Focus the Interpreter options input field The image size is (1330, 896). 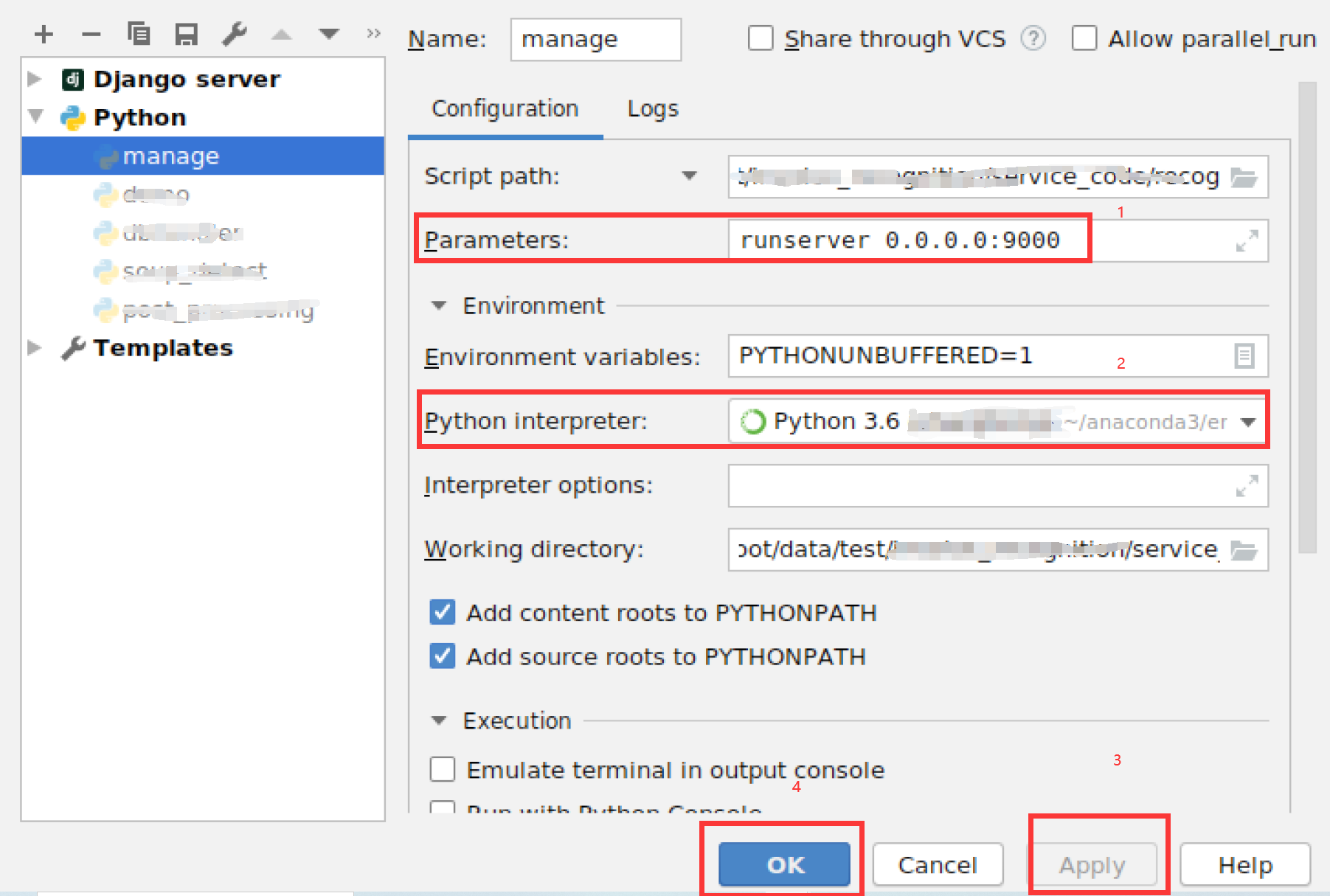pos(998,486)
